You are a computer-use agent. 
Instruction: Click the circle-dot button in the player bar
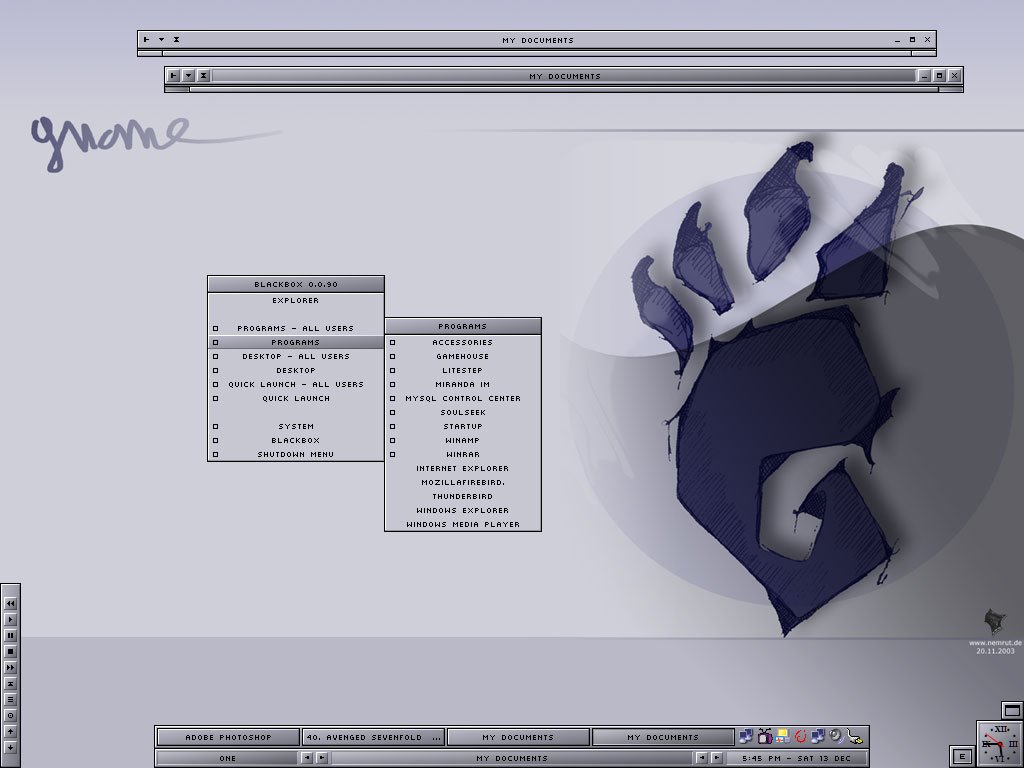pyautogui.click(x=10, y=715)
